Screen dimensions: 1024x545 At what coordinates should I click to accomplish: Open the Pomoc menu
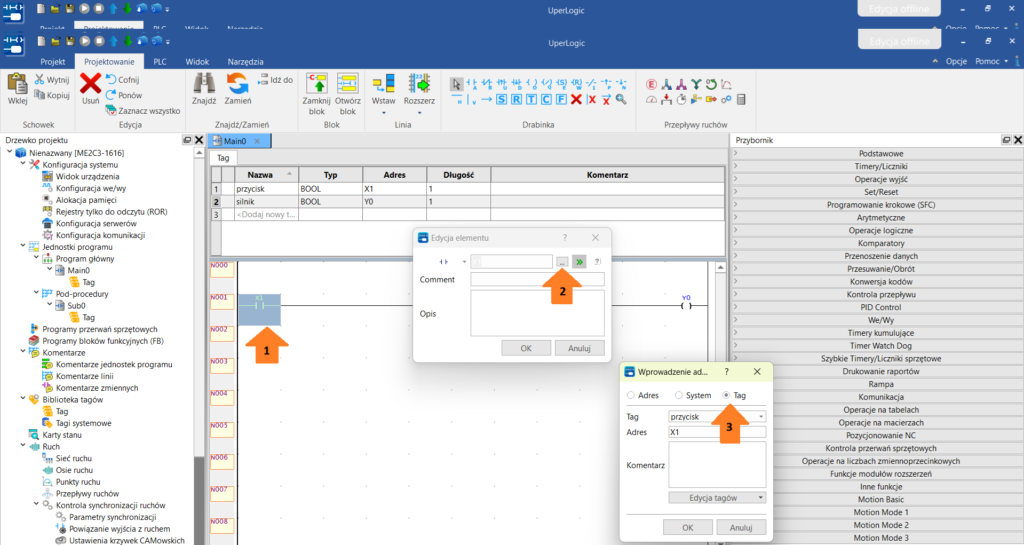991,61
